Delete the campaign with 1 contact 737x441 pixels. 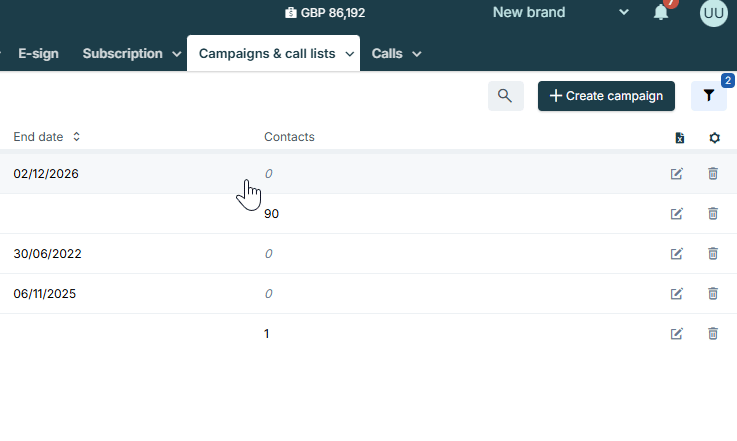[713, 333]
